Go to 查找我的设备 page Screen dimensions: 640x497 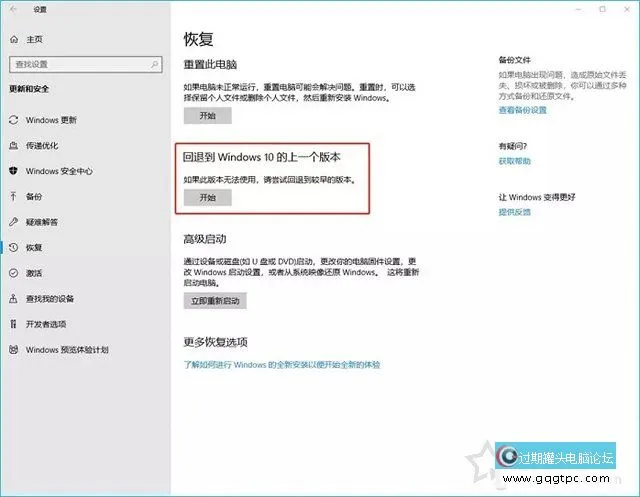click(50, 299)
